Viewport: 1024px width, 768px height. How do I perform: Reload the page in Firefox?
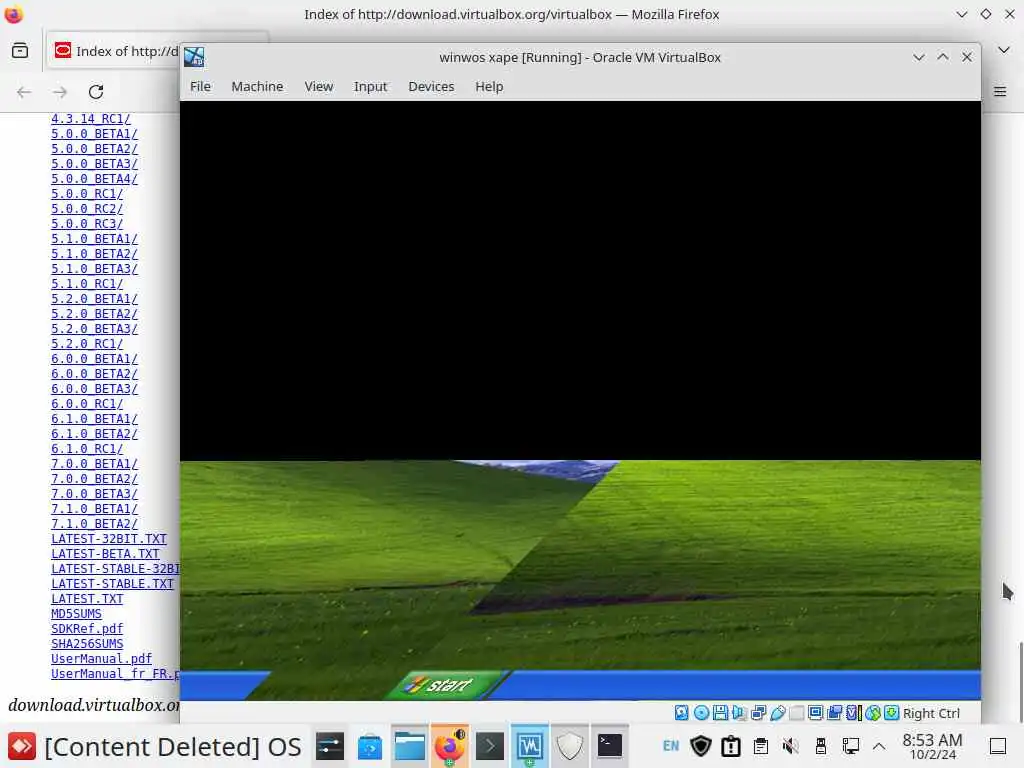(x=96, y=91)
